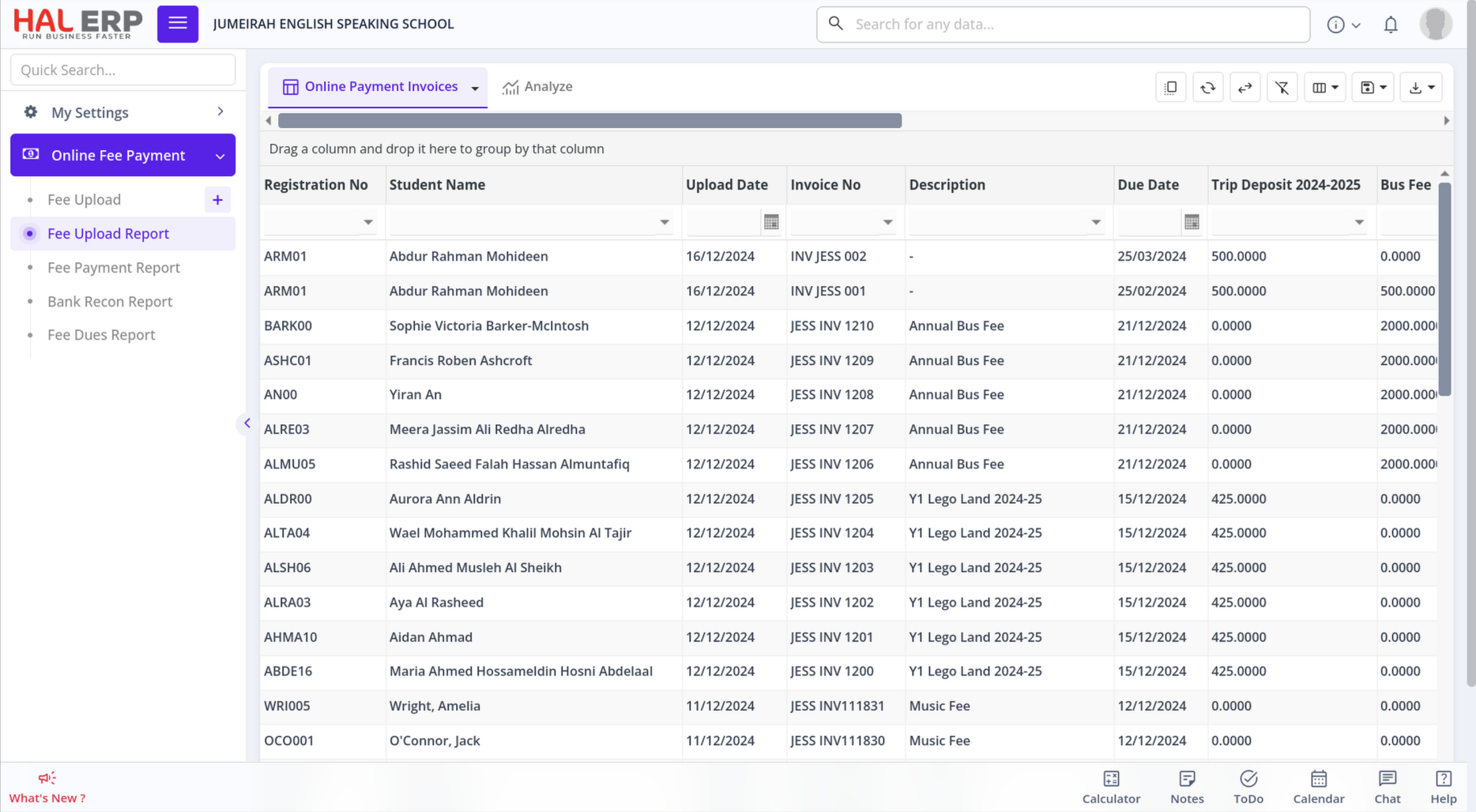Click invoice JESS INV111831

point(838,706)
